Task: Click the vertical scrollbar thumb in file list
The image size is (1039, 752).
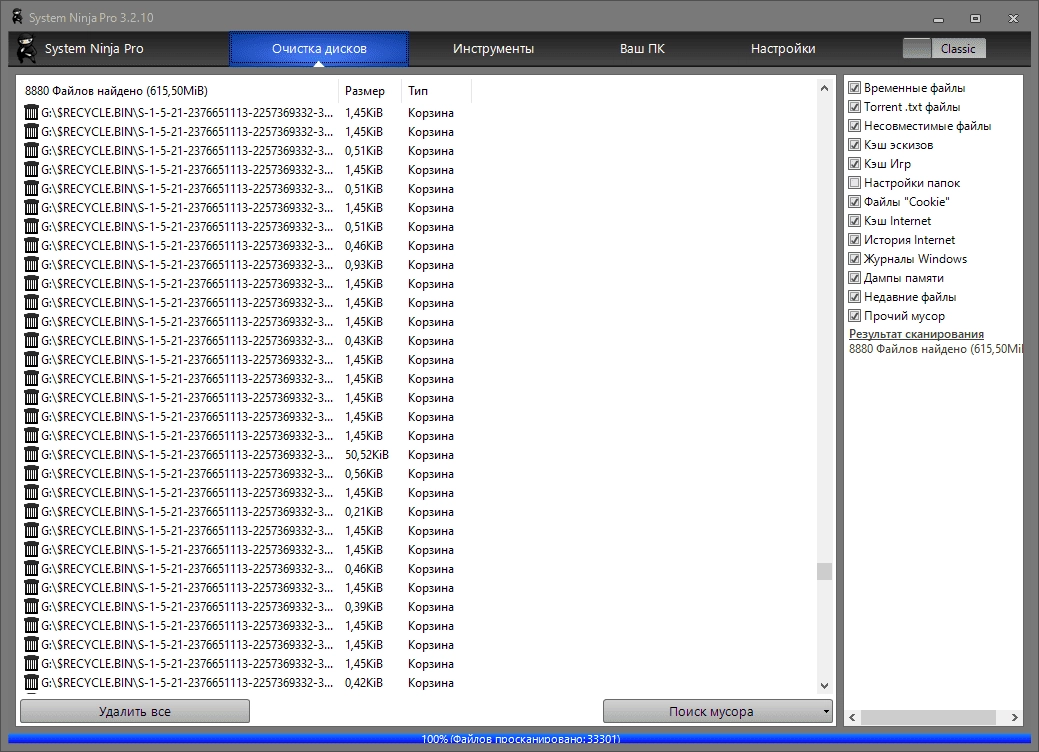Action: (824, 571)
